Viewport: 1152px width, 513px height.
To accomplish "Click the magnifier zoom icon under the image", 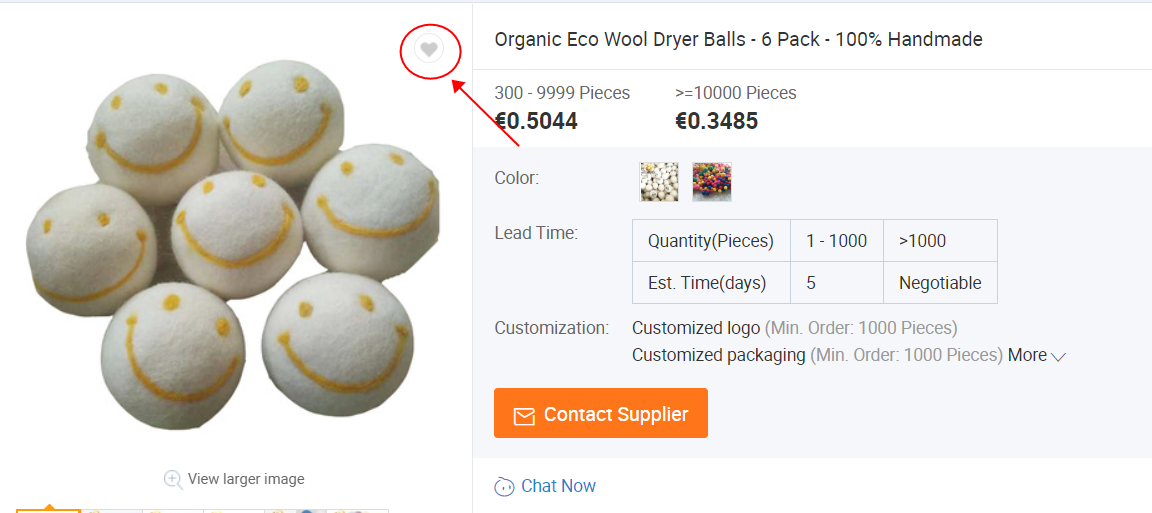I will click(173, 479).
